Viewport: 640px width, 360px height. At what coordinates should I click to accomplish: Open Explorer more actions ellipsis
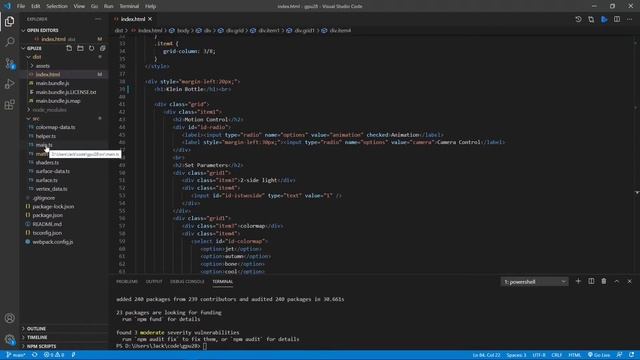98,19
